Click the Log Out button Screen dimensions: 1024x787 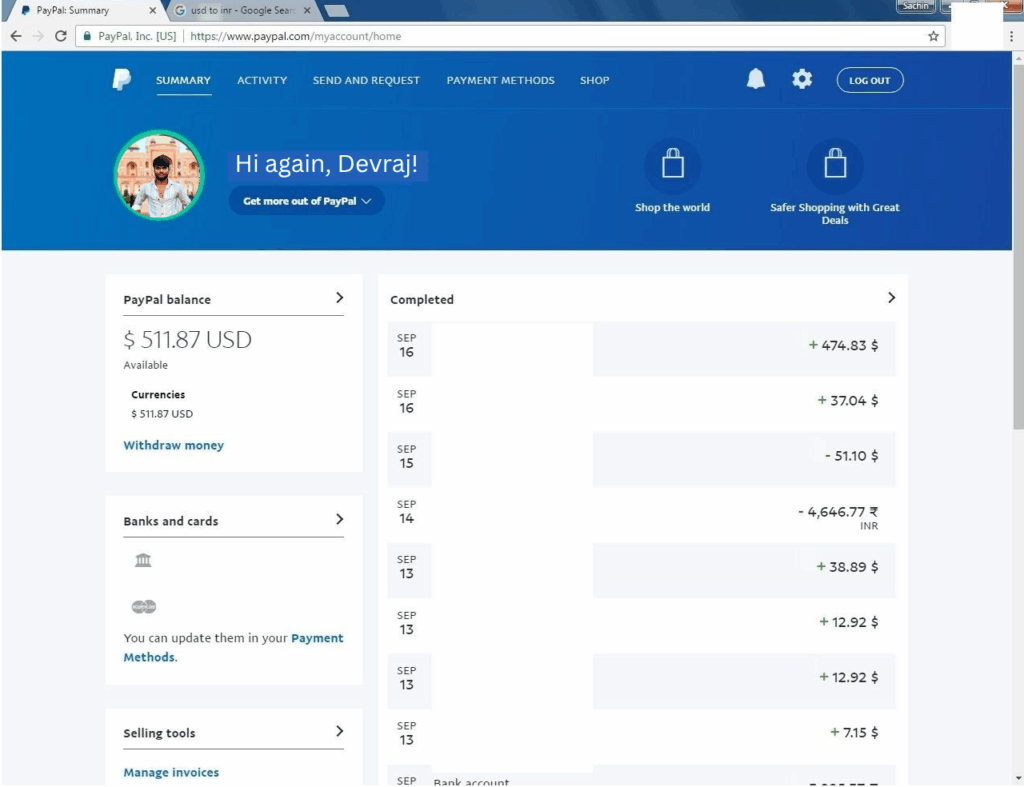[869, 81]
